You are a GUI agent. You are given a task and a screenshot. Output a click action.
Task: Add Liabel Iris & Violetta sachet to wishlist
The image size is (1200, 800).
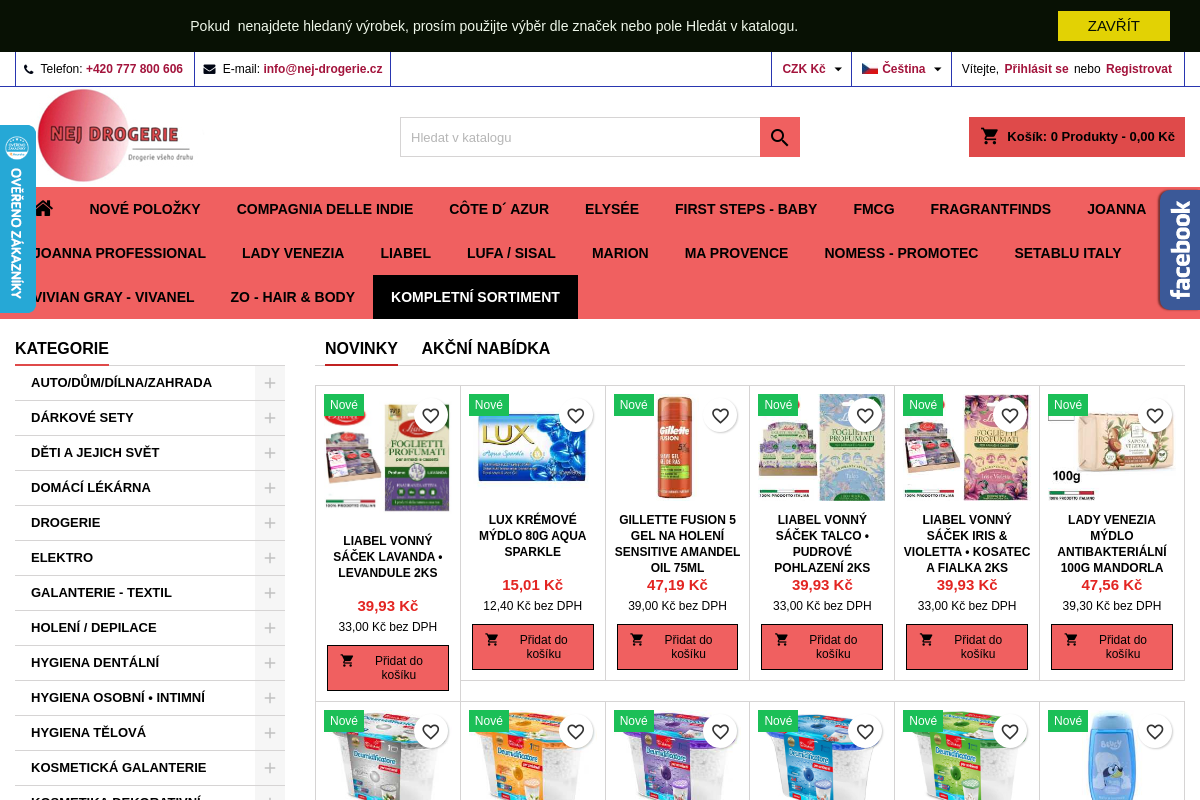tap(1010, 416)
